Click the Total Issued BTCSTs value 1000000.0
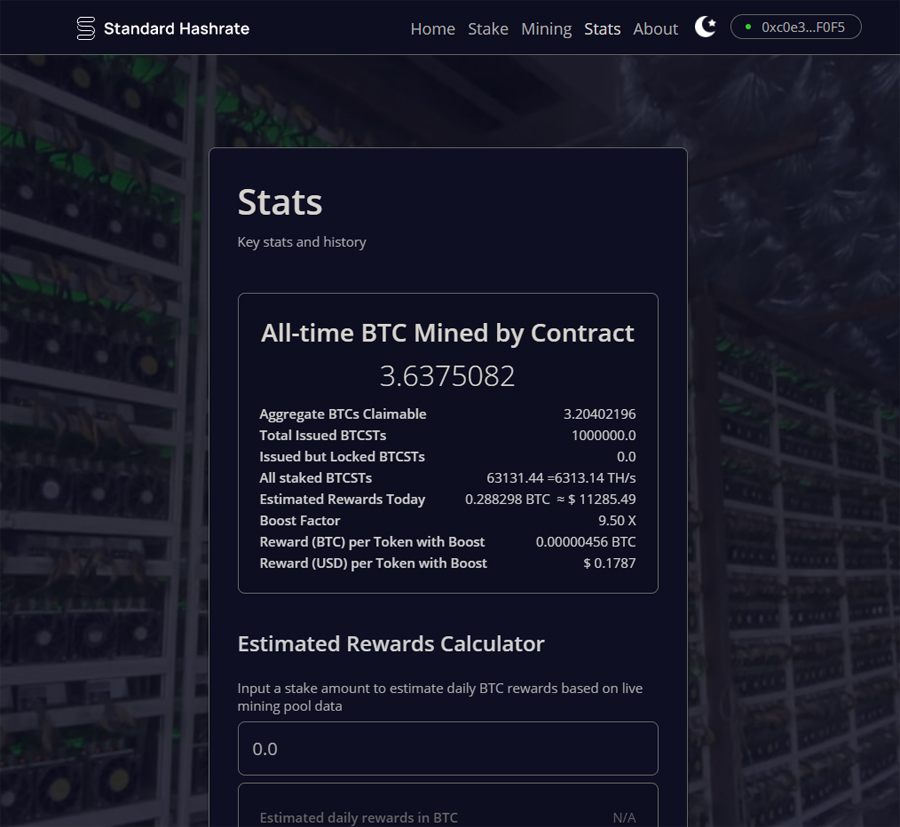The image size is (900, 827). click(x=603, y=435)
